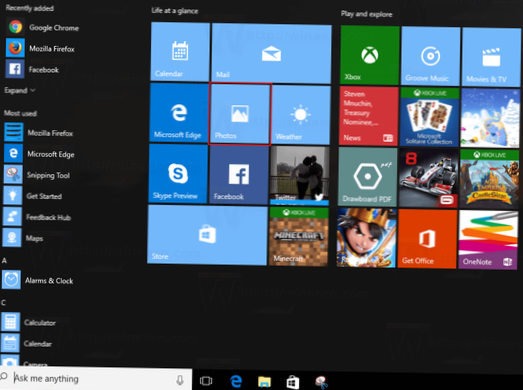The width and height of the screenshot is (523, 390).
Task: Open the Calendar live tile
Action: [180, 51]
